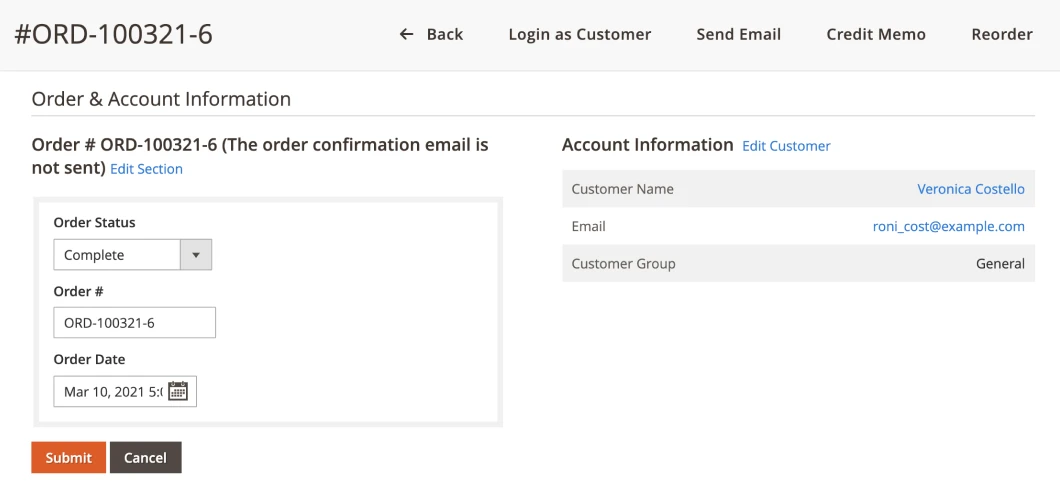Follow the Edit Customer link
Image resolution: width=1060 pixels, height=488 pixels.
tap(786, 146)
